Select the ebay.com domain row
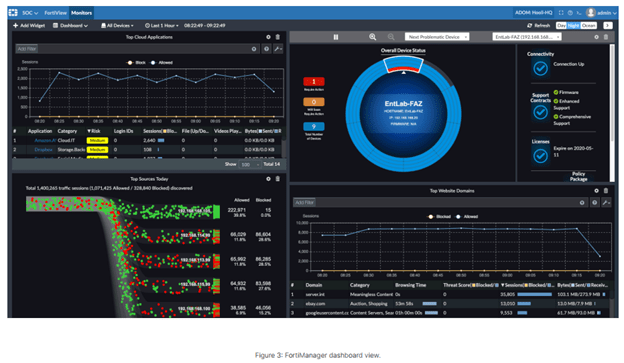The image size is (624, 363). point(450,304)
